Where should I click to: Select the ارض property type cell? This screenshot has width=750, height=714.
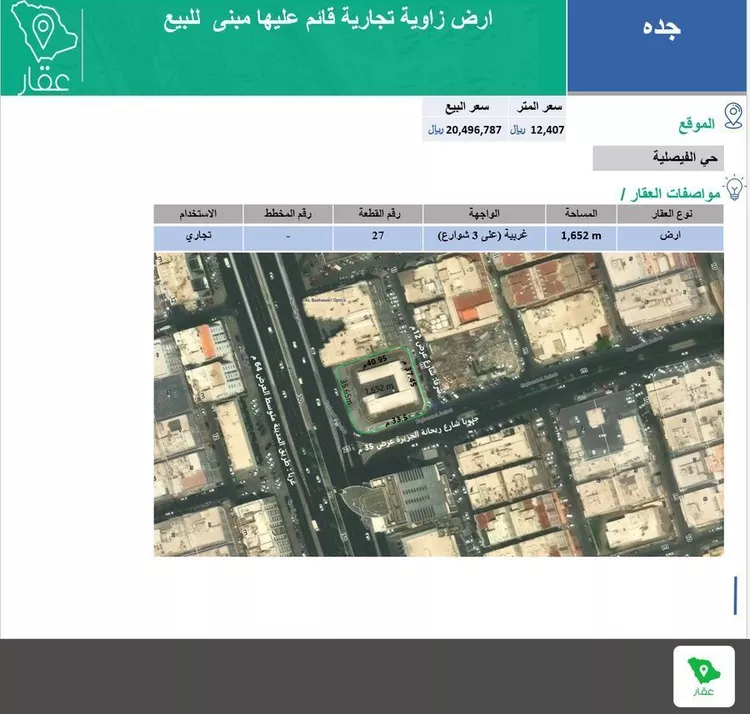pos(670,238)
